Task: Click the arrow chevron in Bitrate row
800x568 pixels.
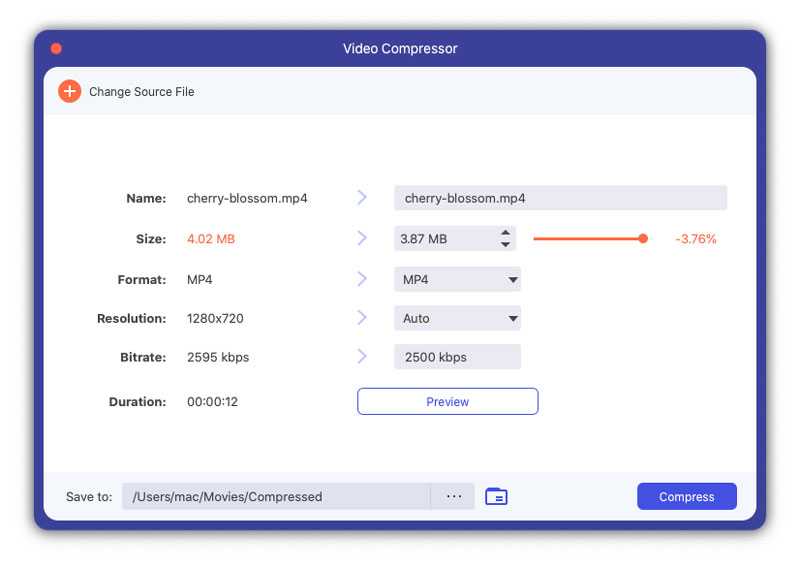Action: 362,356
